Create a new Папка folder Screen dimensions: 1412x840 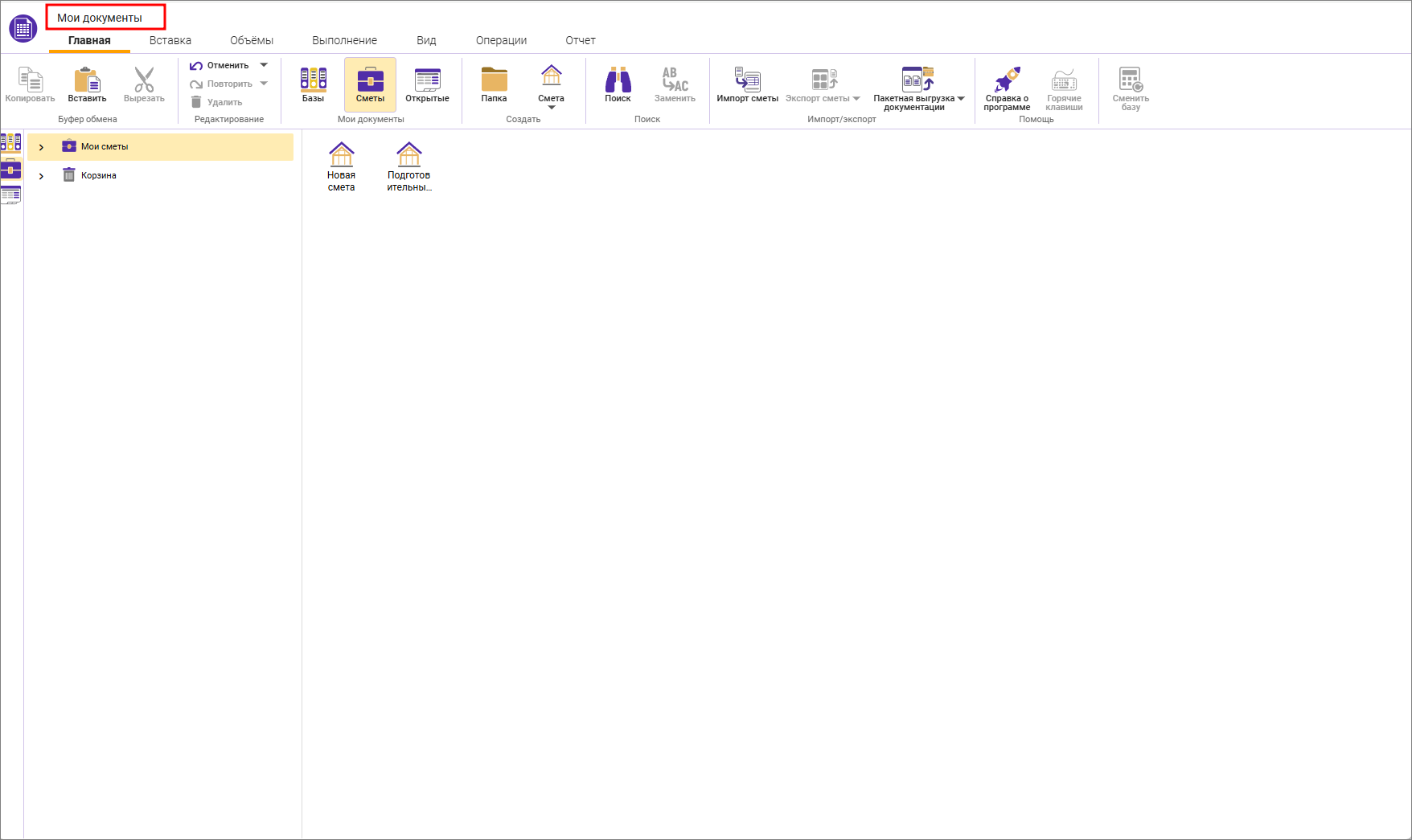tap(494, 84)
